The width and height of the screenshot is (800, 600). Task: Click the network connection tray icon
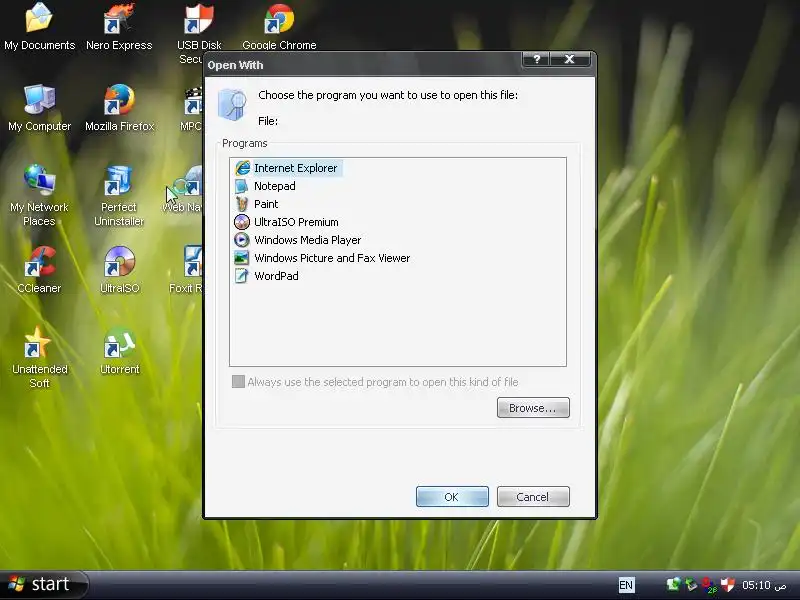673,585
